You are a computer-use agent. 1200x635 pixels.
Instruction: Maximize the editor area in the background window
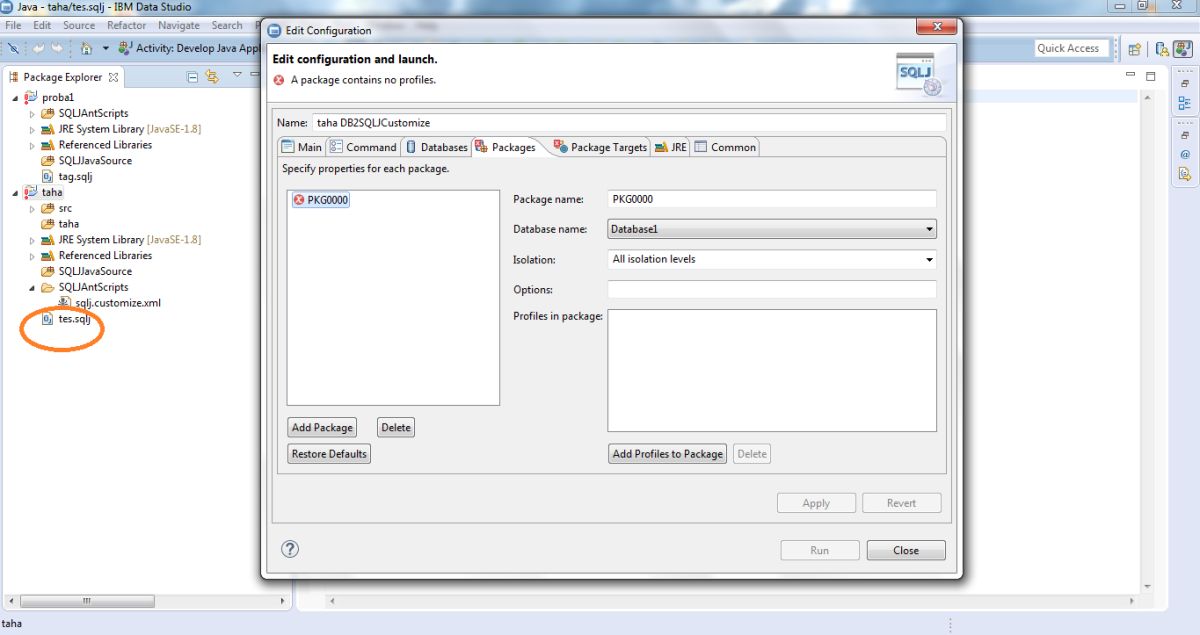pyautogui.click(x=1152, y=76)
